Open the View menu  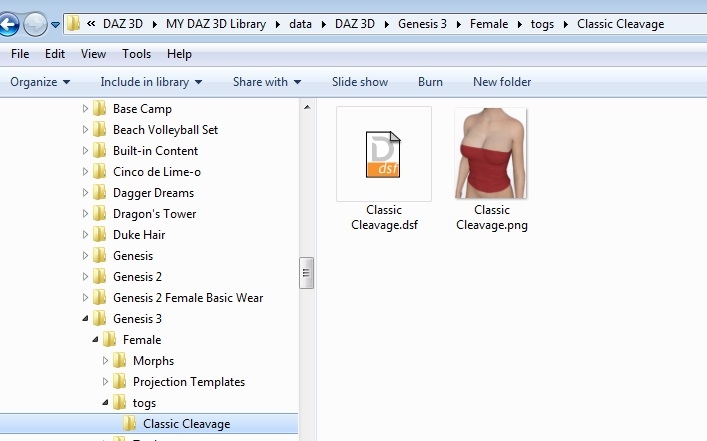tap(93, 54)
